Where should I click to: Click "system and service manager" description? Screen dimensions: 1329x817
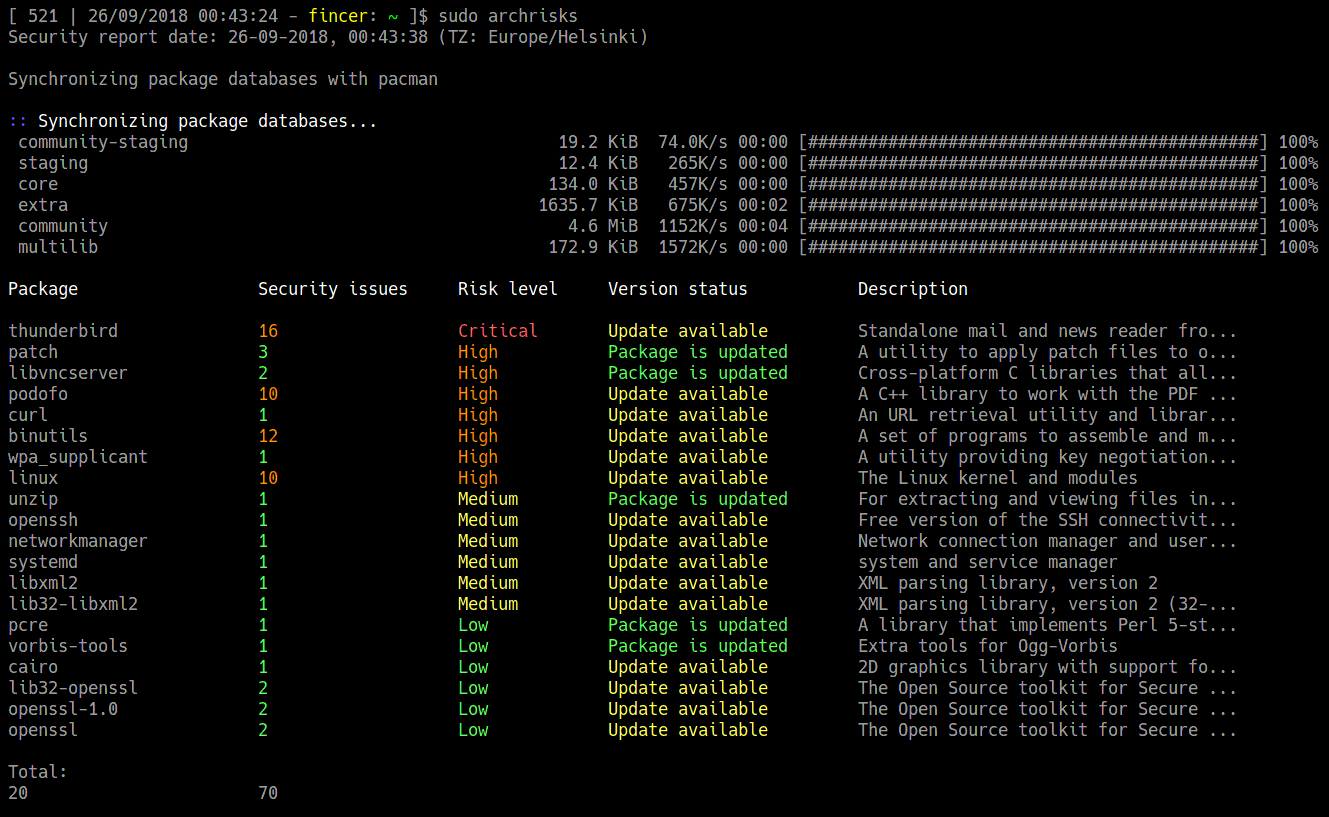click(x=988, y=562)
